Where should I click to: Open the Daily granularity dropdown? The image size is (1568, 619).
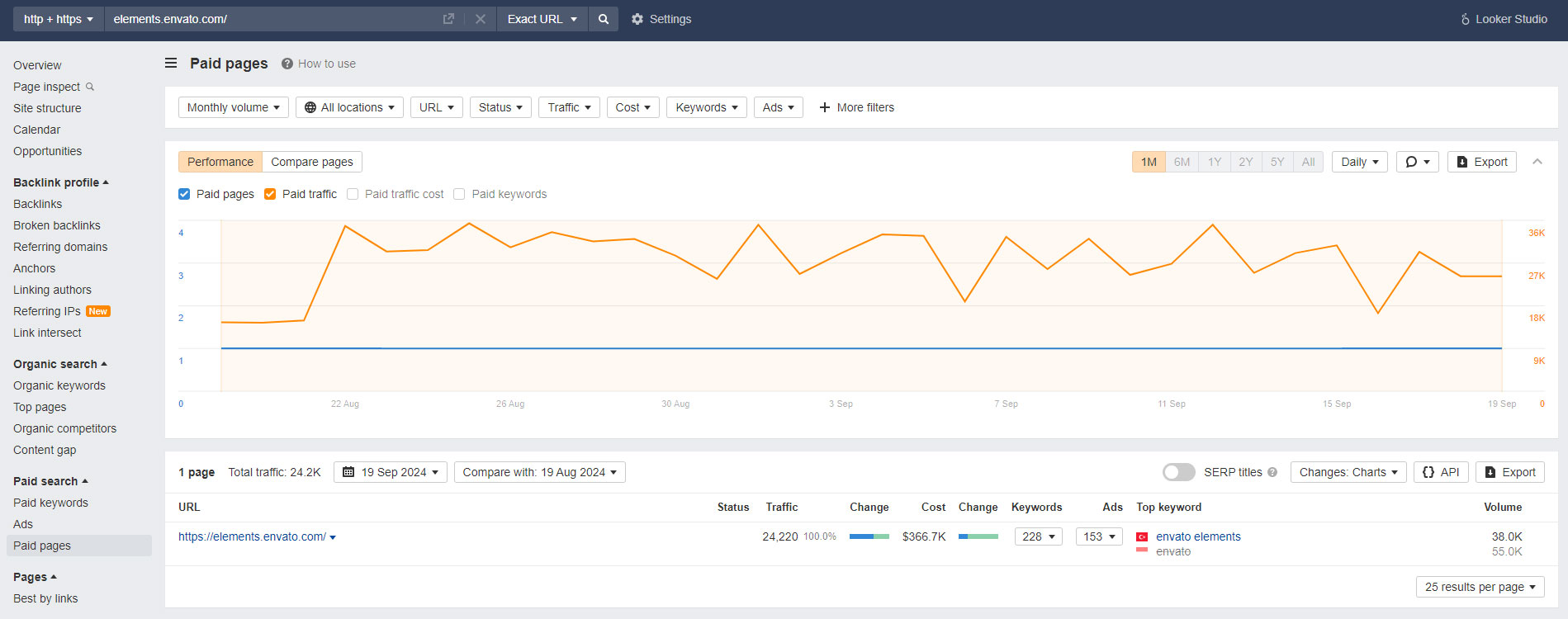point(1360,162)
